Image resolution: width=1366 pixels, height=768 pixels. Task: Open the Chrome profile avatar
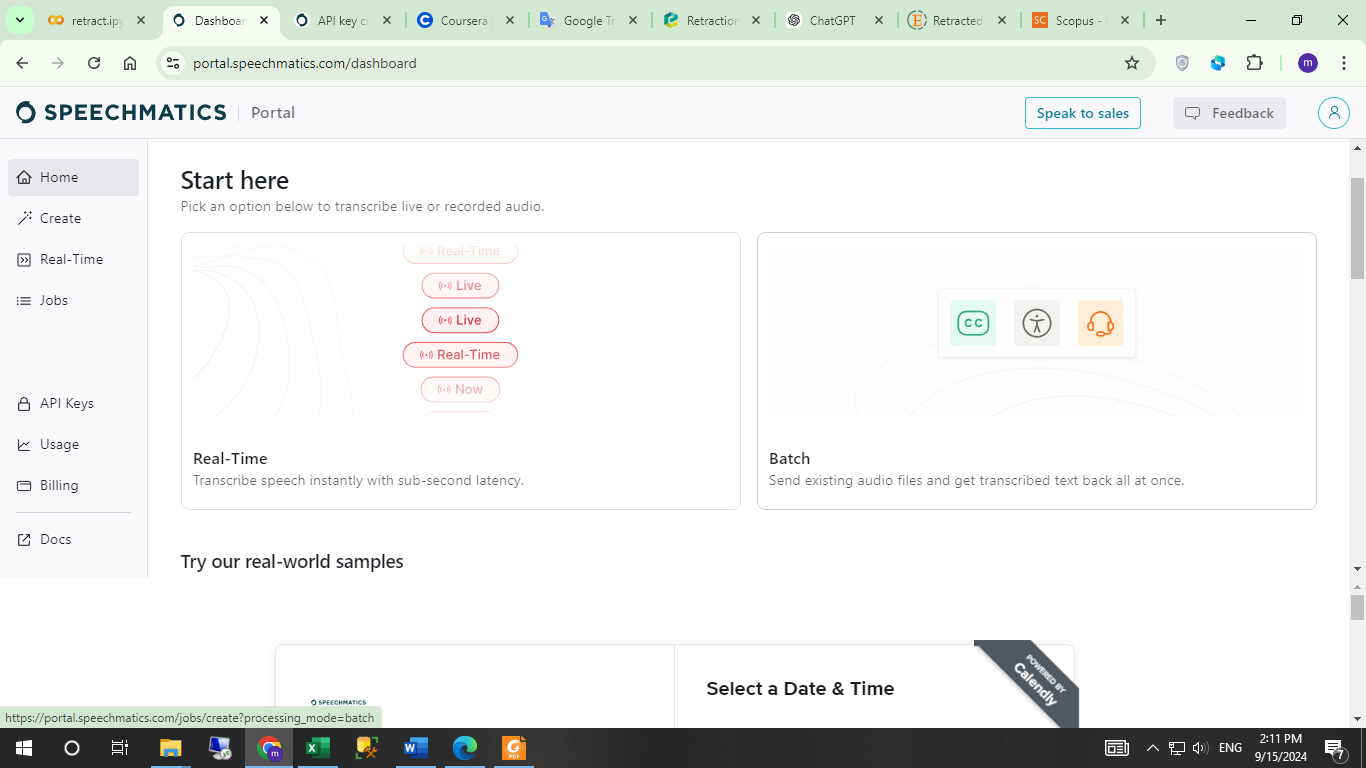point(1308,63)
